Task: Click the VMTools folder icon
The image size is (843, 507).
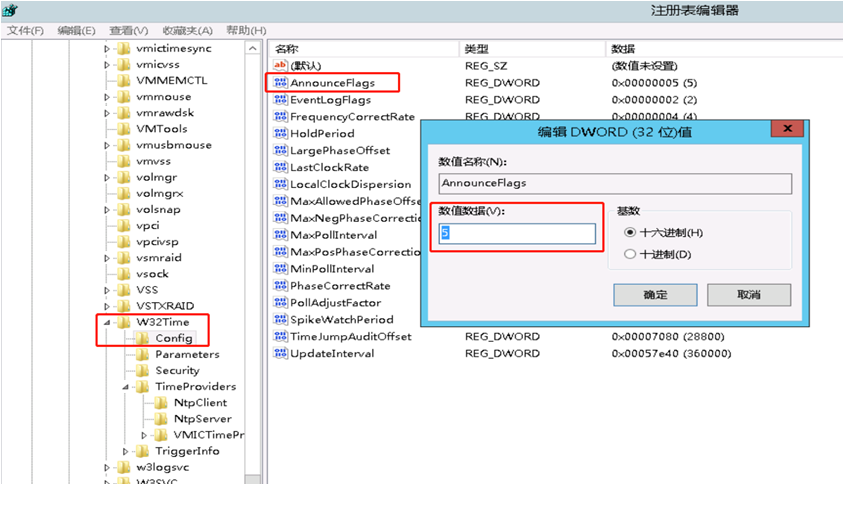Action: pyautogui.click(x=124, y=129)
